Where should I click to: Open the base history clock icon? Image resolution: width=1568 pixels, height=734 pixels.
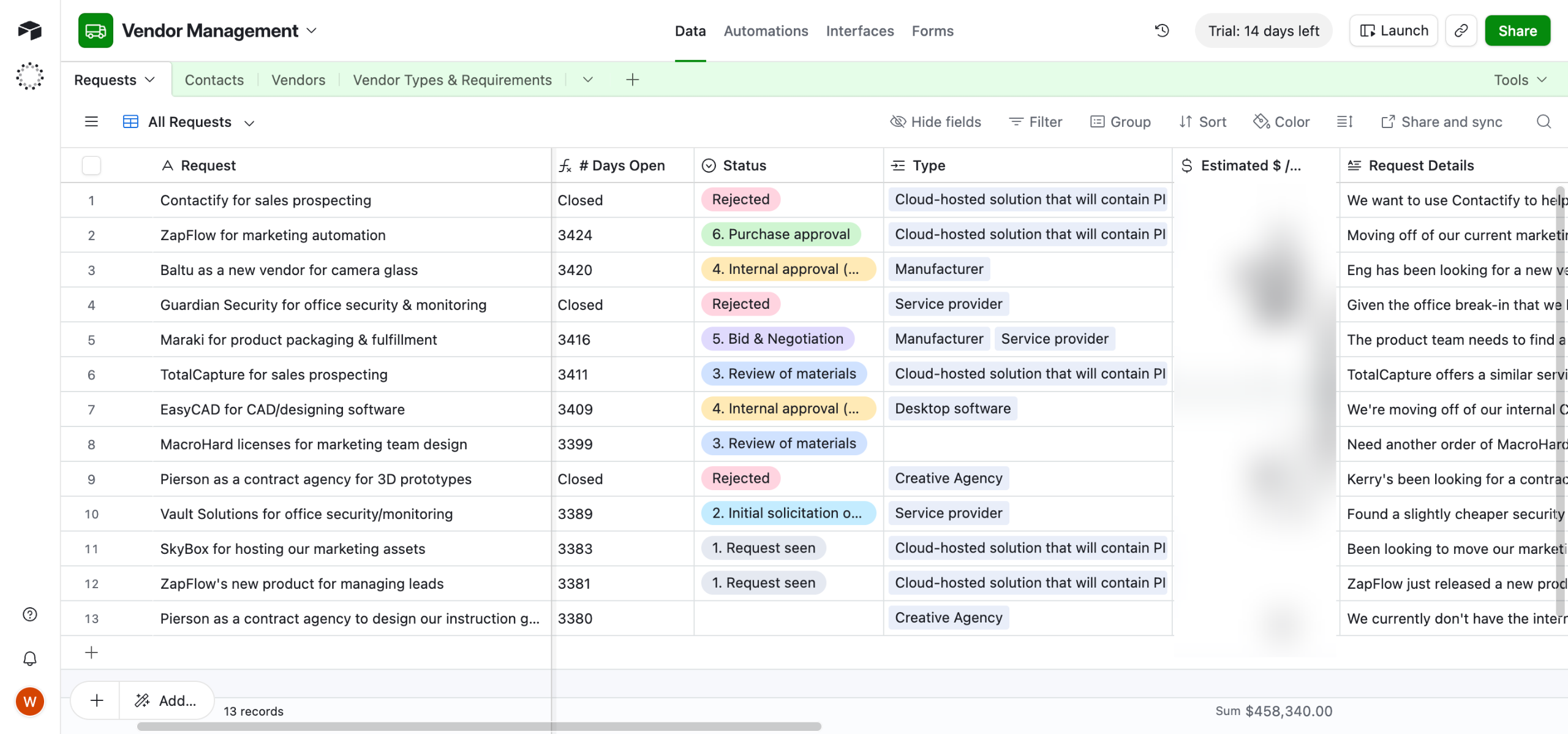tap(1162, 31)
